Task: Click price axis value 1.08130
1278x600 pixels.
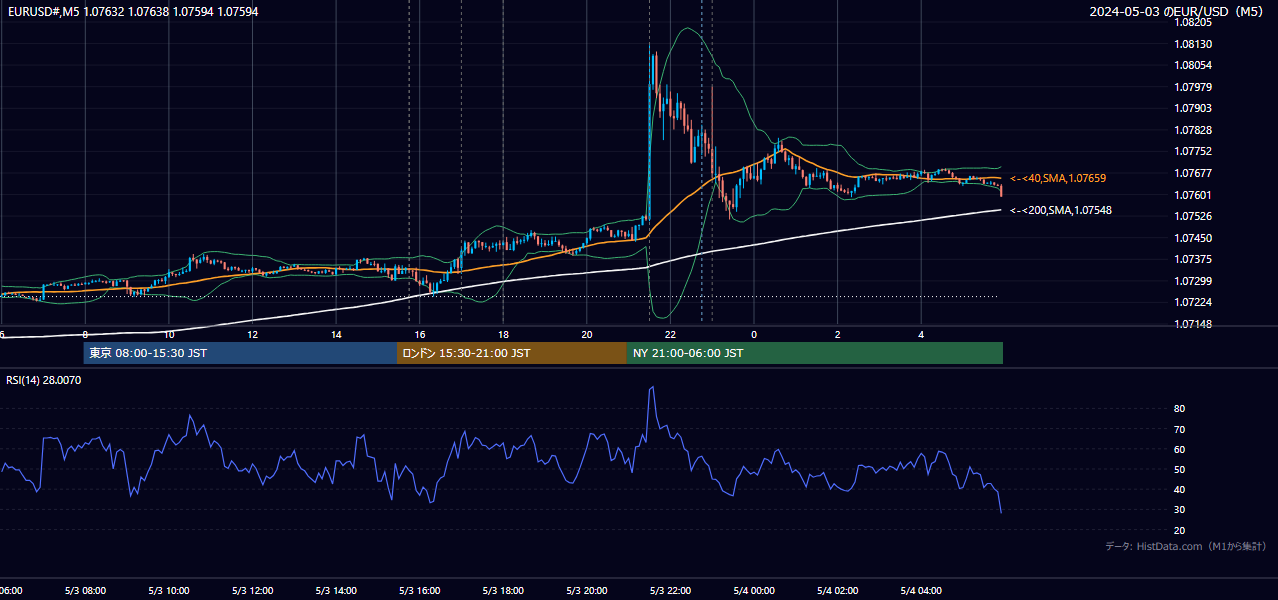Action: click(1193, 44)
